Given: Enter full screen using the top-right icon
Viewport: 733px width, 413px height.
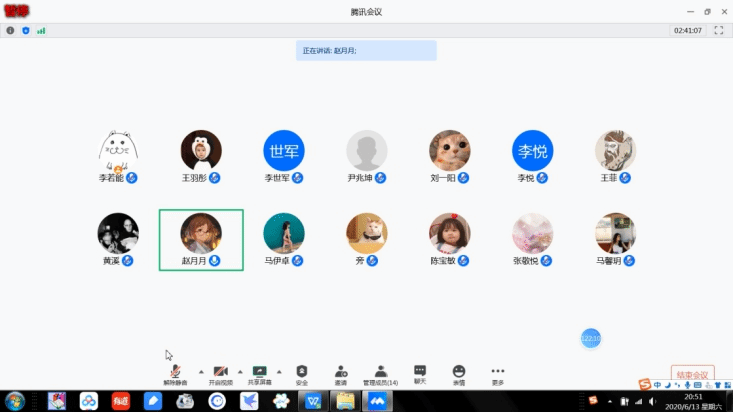Looking at the screenshot, I should click(718, 30).
